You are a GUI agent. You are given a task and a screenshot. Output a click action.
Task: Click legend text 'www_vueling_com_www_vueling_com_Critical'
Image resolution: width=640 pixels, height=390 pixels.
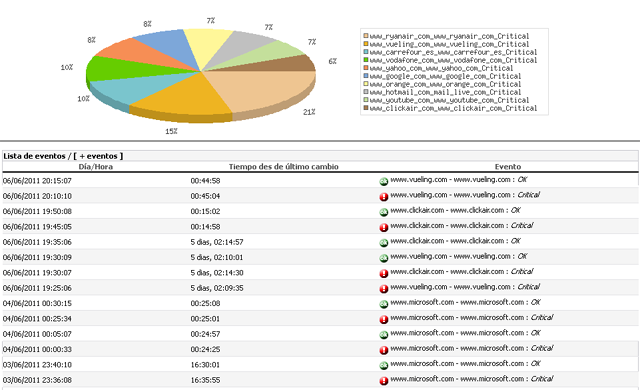[449, 44]
